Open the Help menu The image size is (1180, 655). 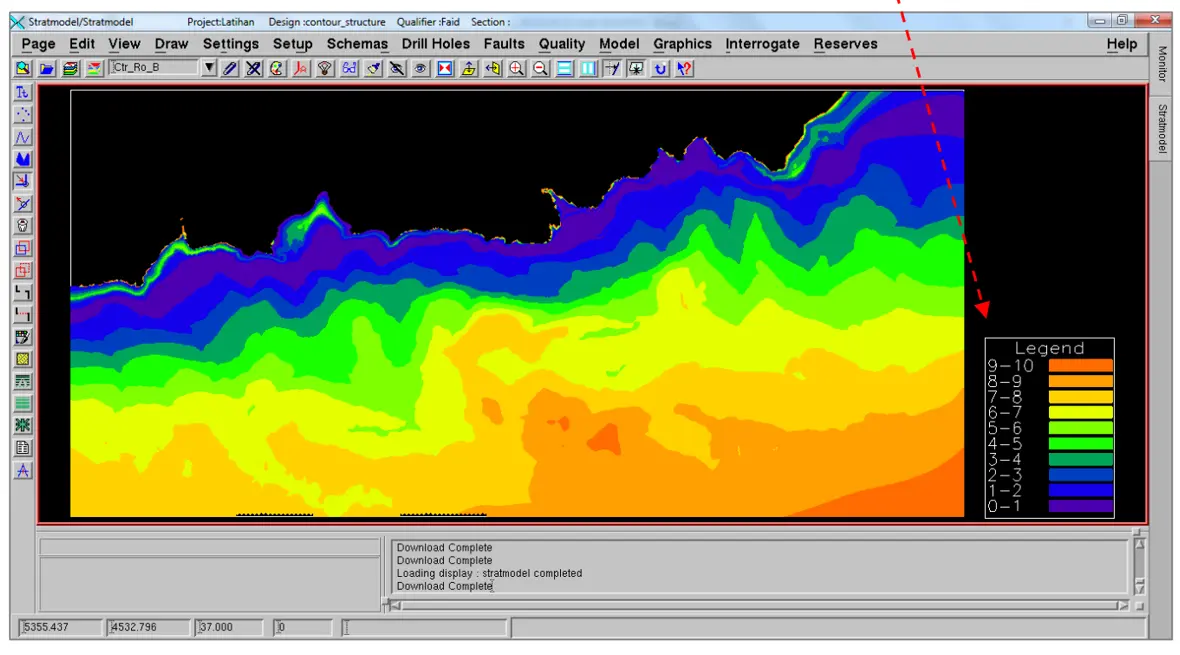[1121, 44]
